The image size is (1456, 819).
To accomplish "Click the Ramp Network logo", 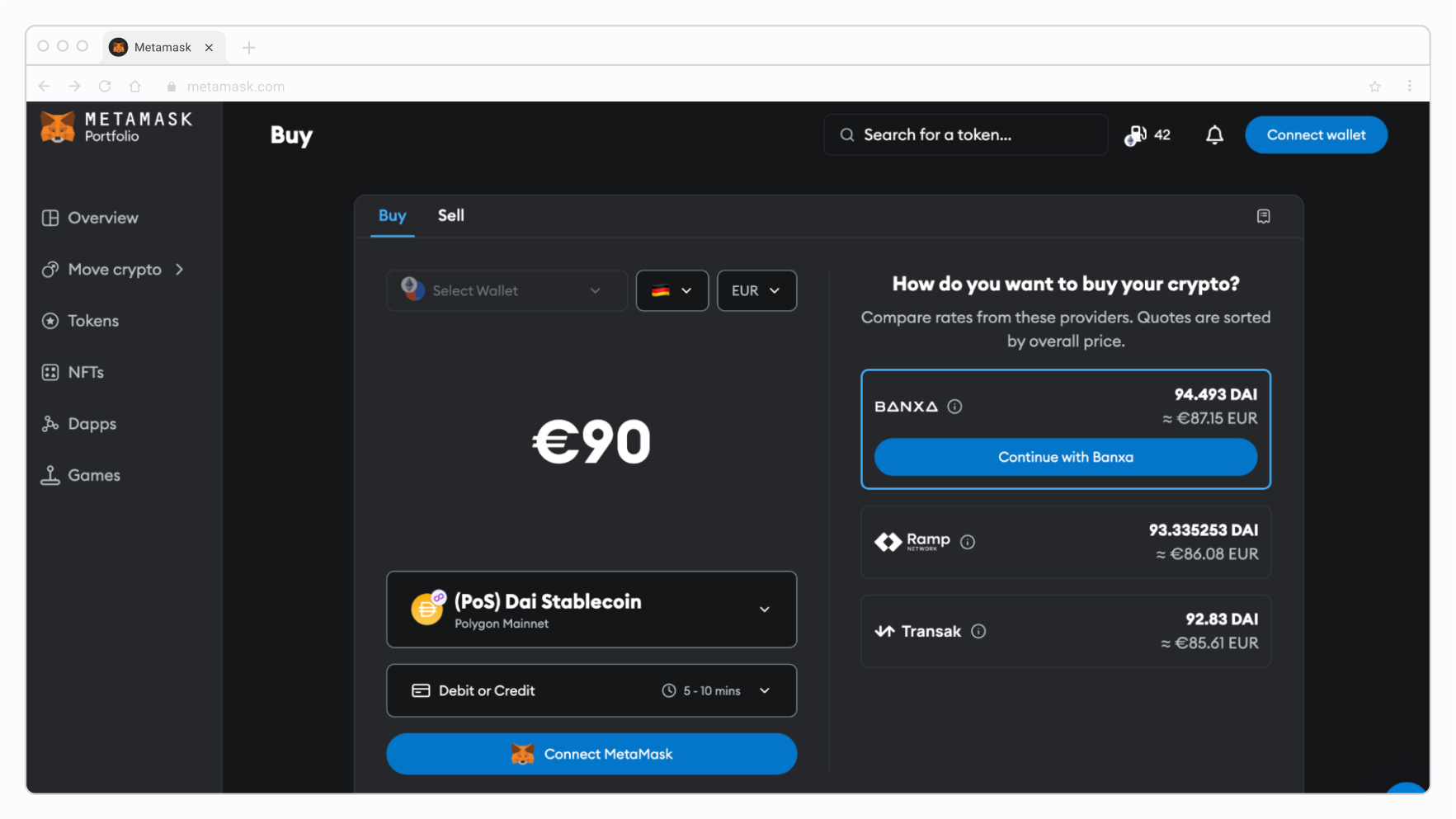I will click(912, 542).
